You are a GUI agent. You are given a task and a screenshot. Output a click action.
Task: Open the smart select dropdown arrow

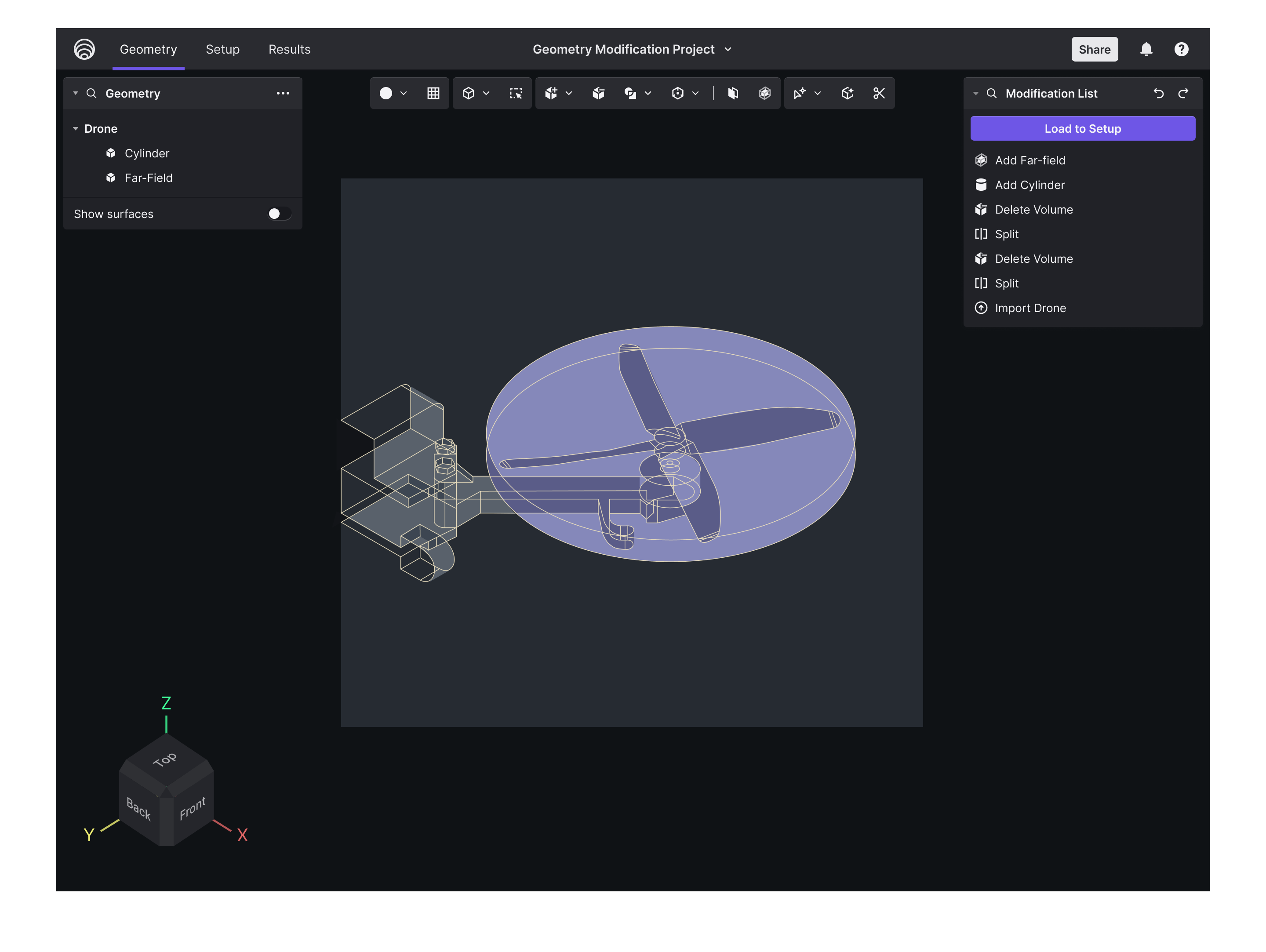[817, 93]
